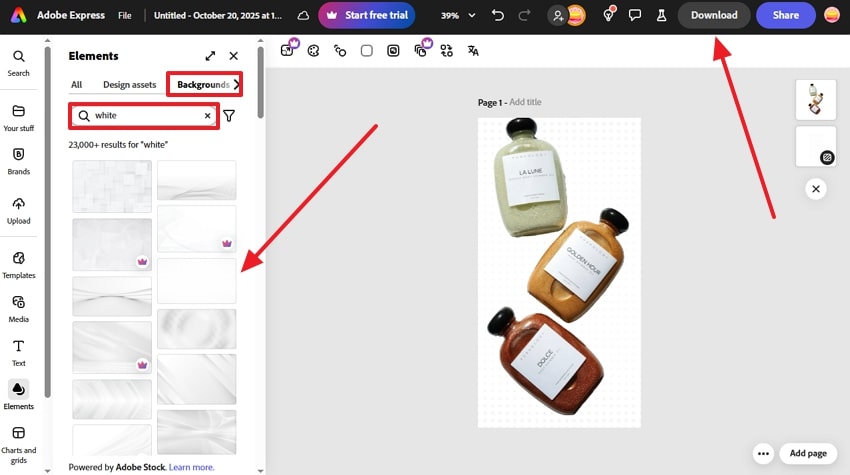The width and height of the screenshot is (850, 475).
Task: Click the square background color icon
Action: coord(366,51)
